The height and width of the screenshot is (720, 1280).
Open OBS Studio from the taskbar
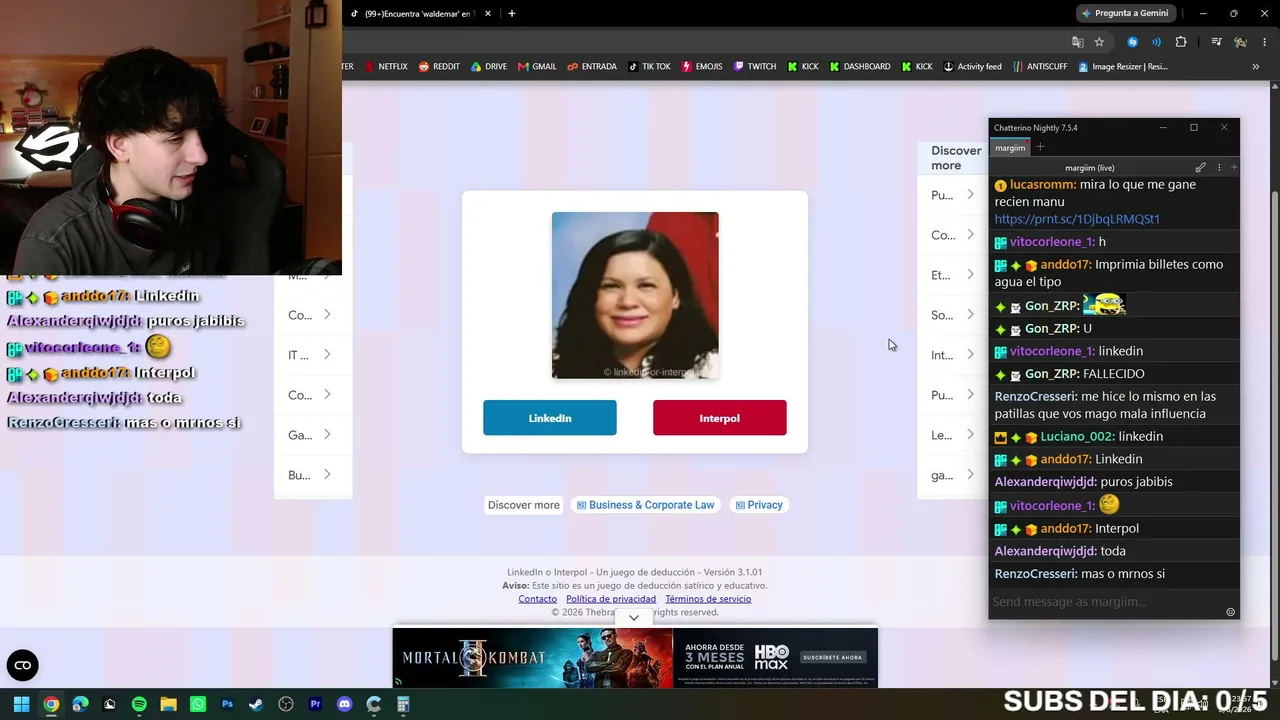pyautogui.click(x=286, y=704)
